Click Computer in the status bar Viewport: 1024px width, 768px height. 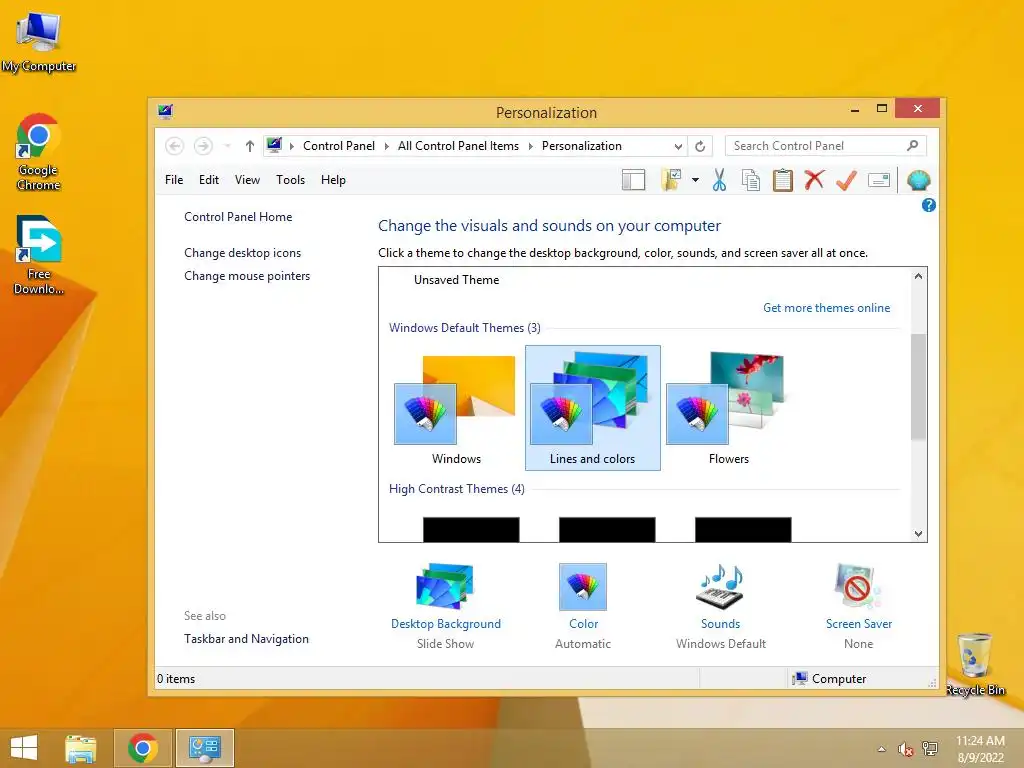click(829, 679)
